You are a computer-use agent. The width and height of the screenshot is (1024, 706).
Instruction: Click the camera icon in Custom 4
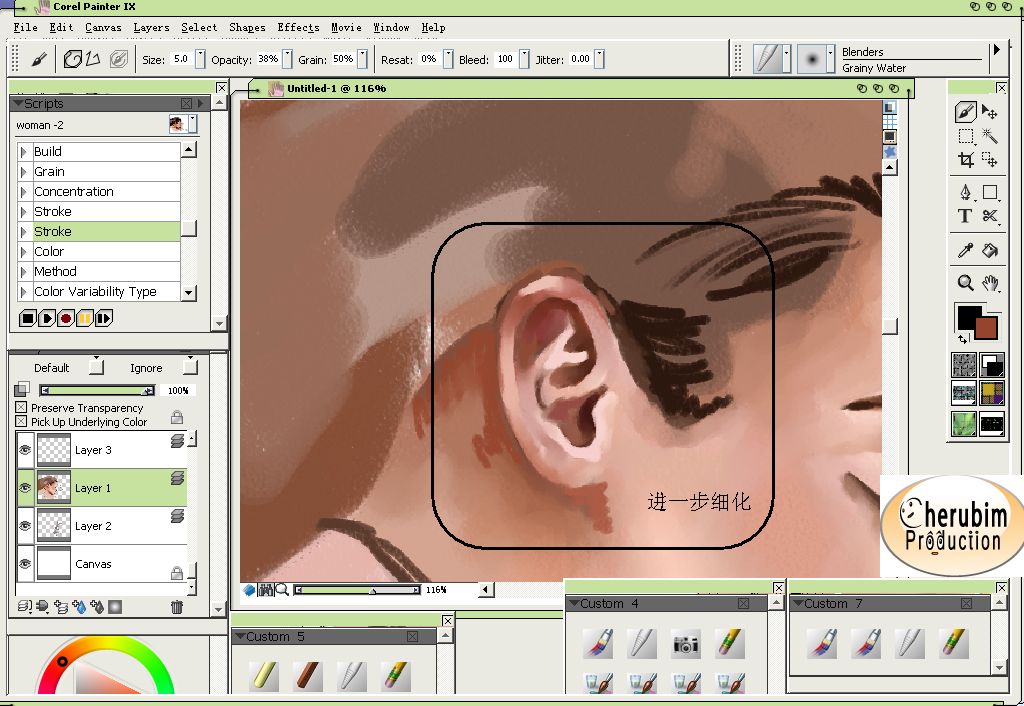686,645
